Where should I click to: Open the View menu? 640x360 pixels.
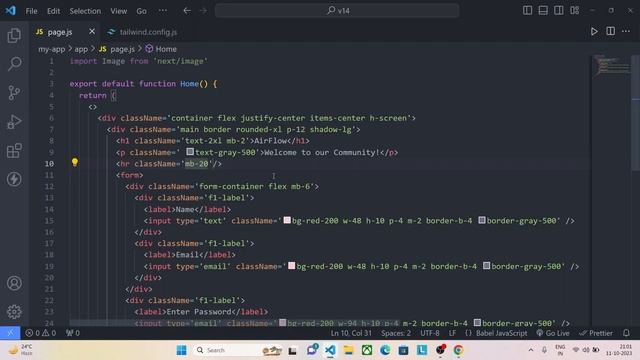[118, 11]
